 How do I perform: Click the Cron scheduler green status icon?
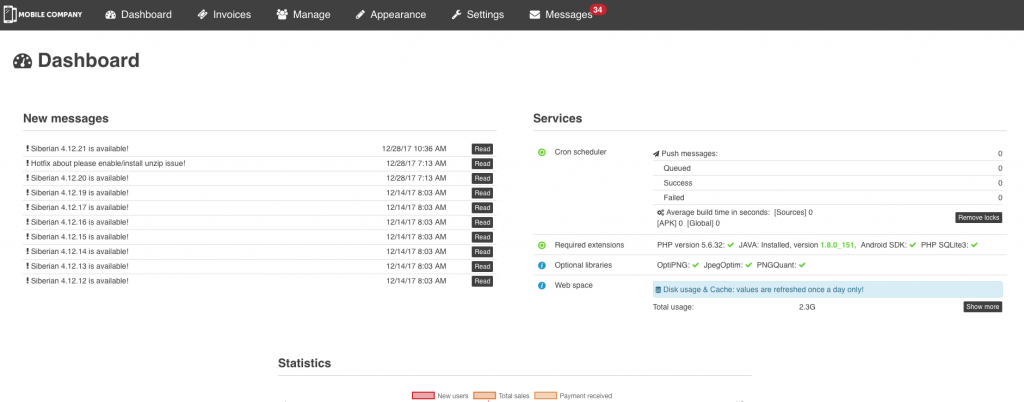pyautogui.click(x=542, y=153)
